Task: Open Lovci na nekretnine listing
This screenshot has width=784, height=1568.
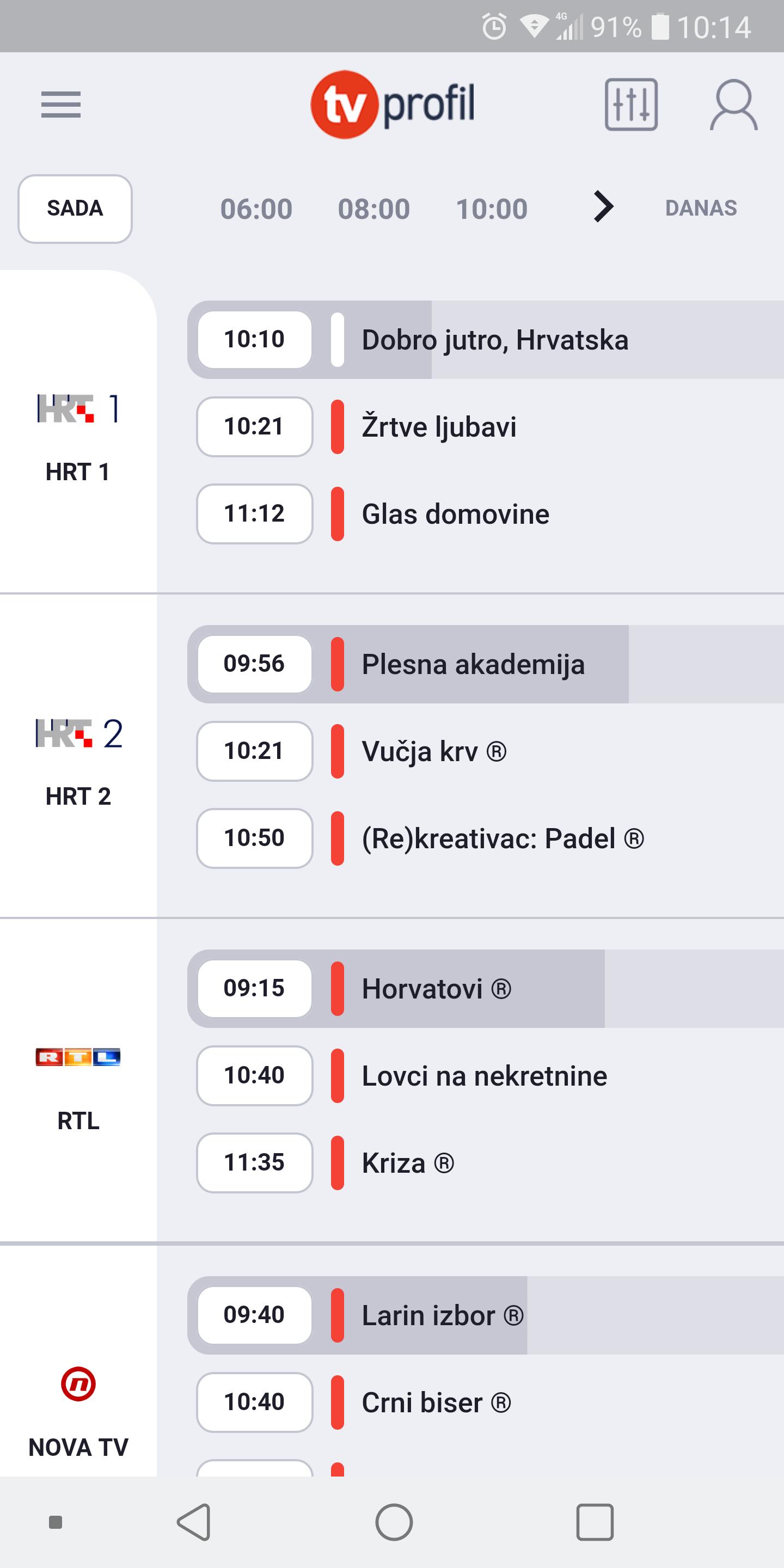Action: point(484,1076)
